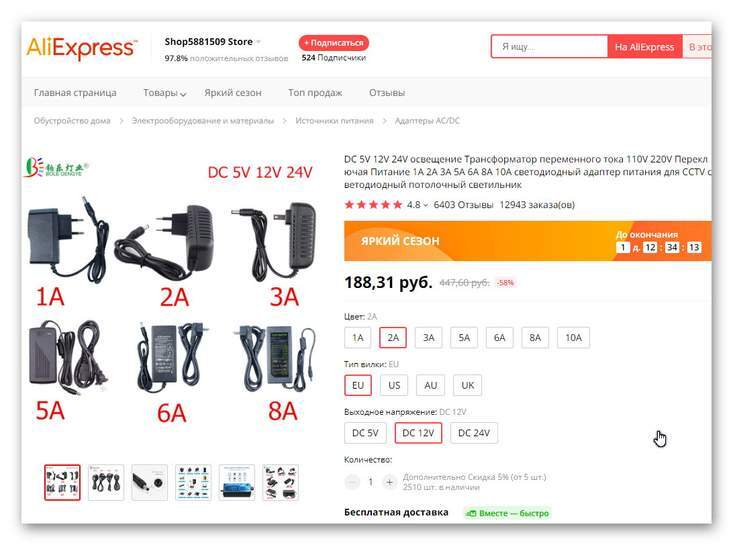The width and height of the screenshot is (733, 545).
Task: Expand the 4.8 rating dropdown chevron
Action: tap(425, 205)
